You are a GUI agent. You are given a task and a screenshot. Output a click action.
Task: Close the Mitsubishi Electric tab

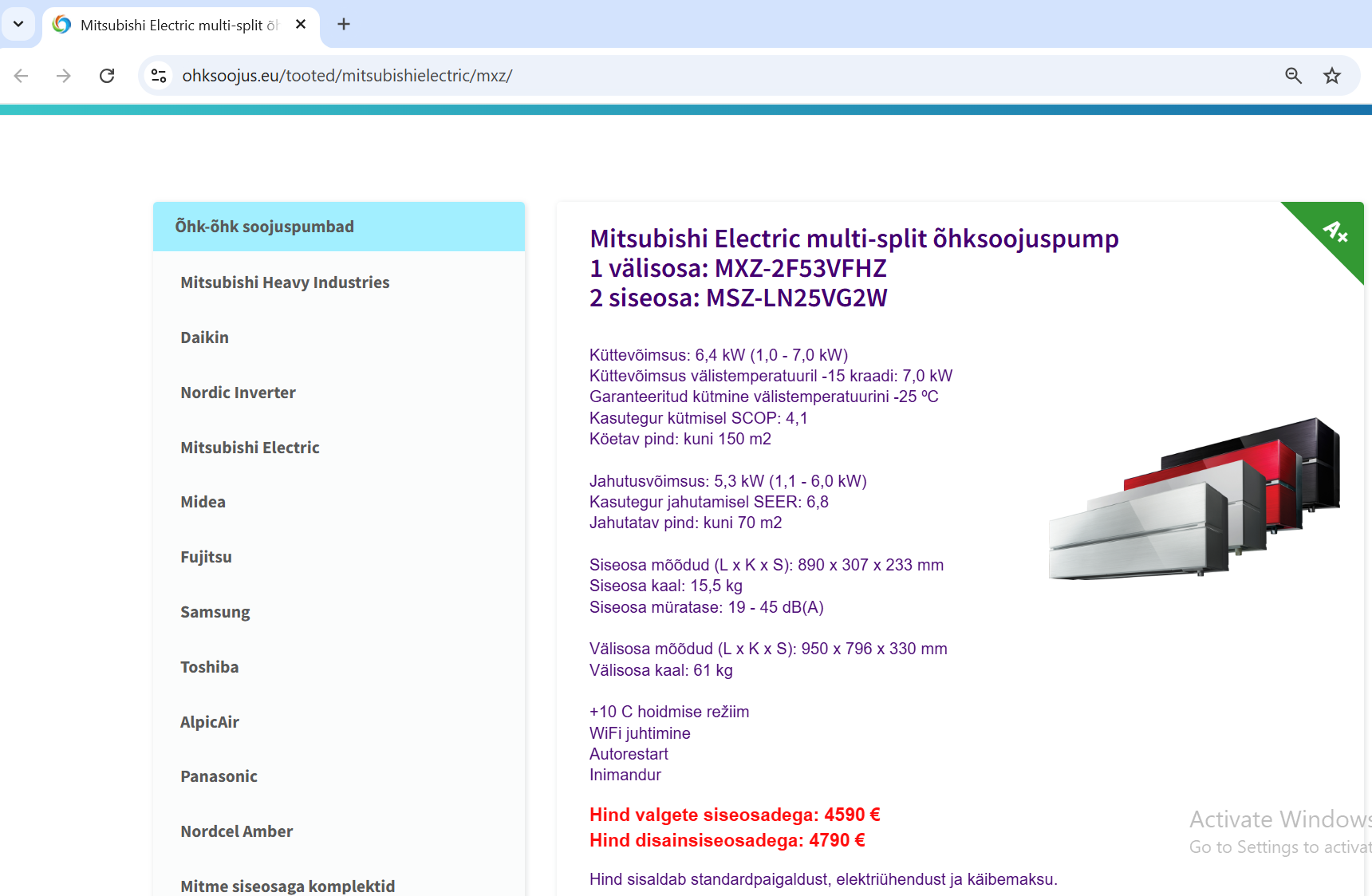(301, 25)
